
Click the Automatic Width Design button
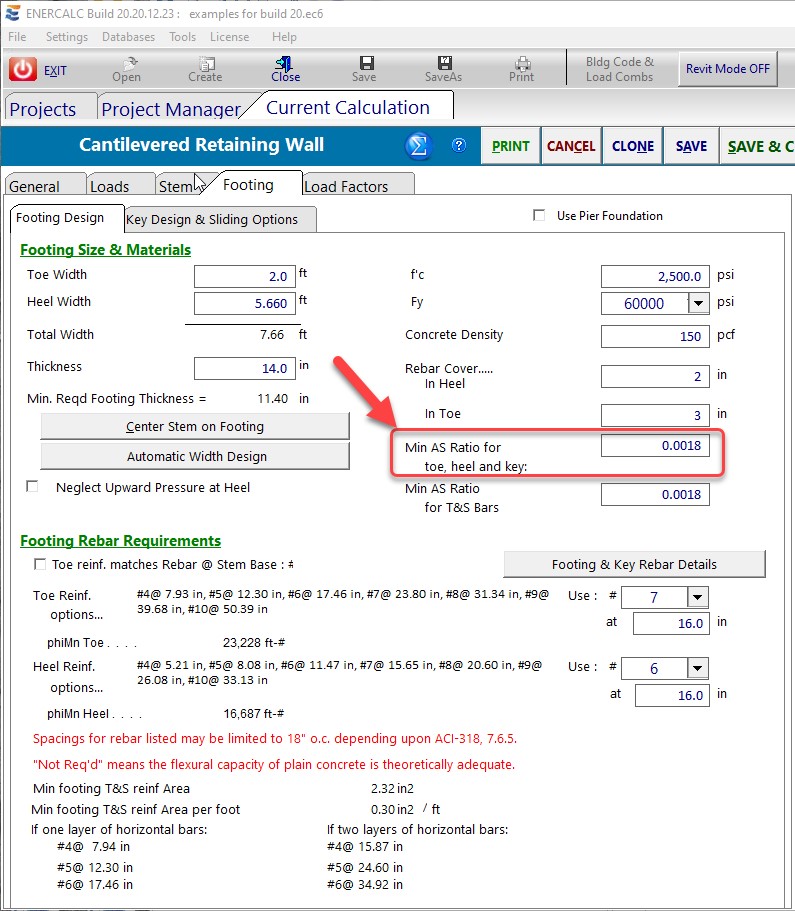point(195,456)
